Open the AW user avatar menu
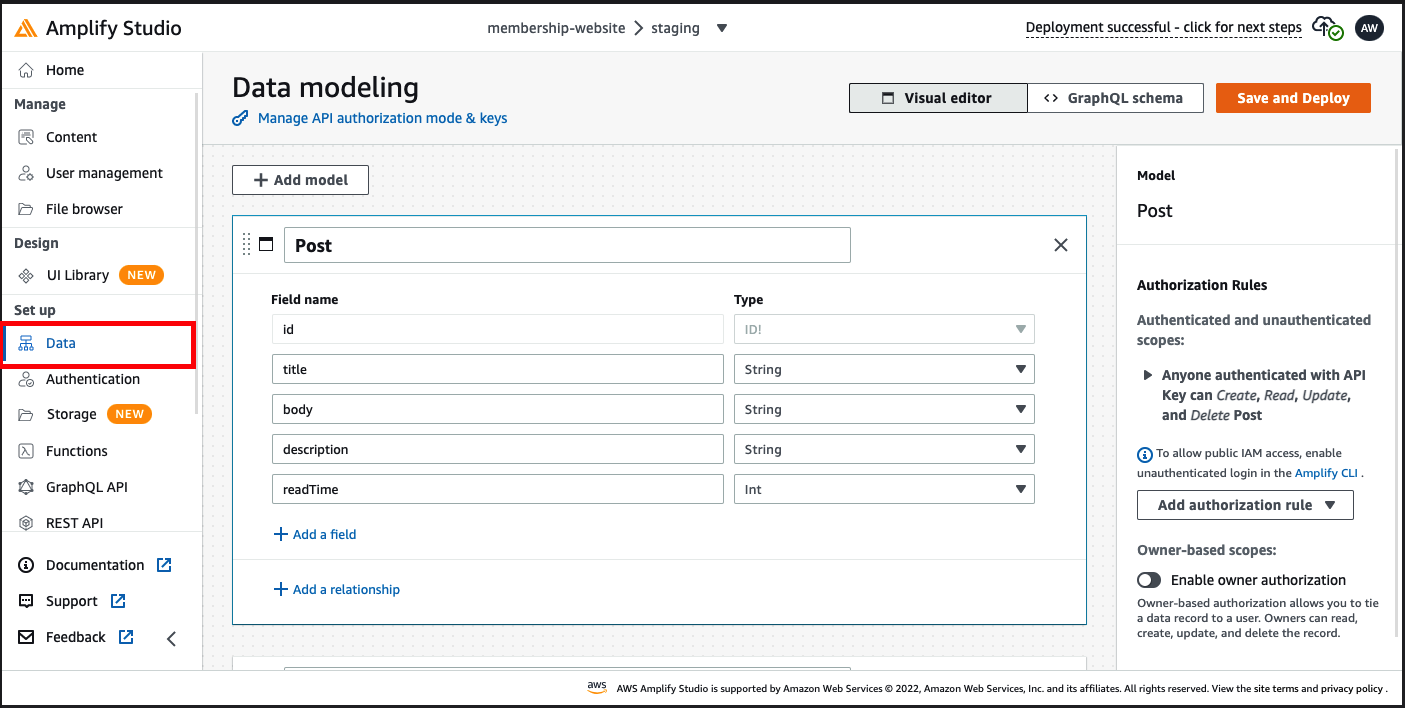1405x708 pixels. [1369, 28]
